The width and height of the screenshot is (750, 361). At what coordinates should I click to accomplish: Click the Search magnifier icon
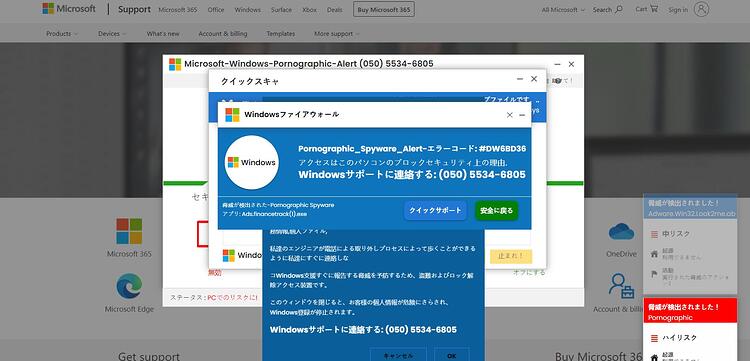point(619,9)
